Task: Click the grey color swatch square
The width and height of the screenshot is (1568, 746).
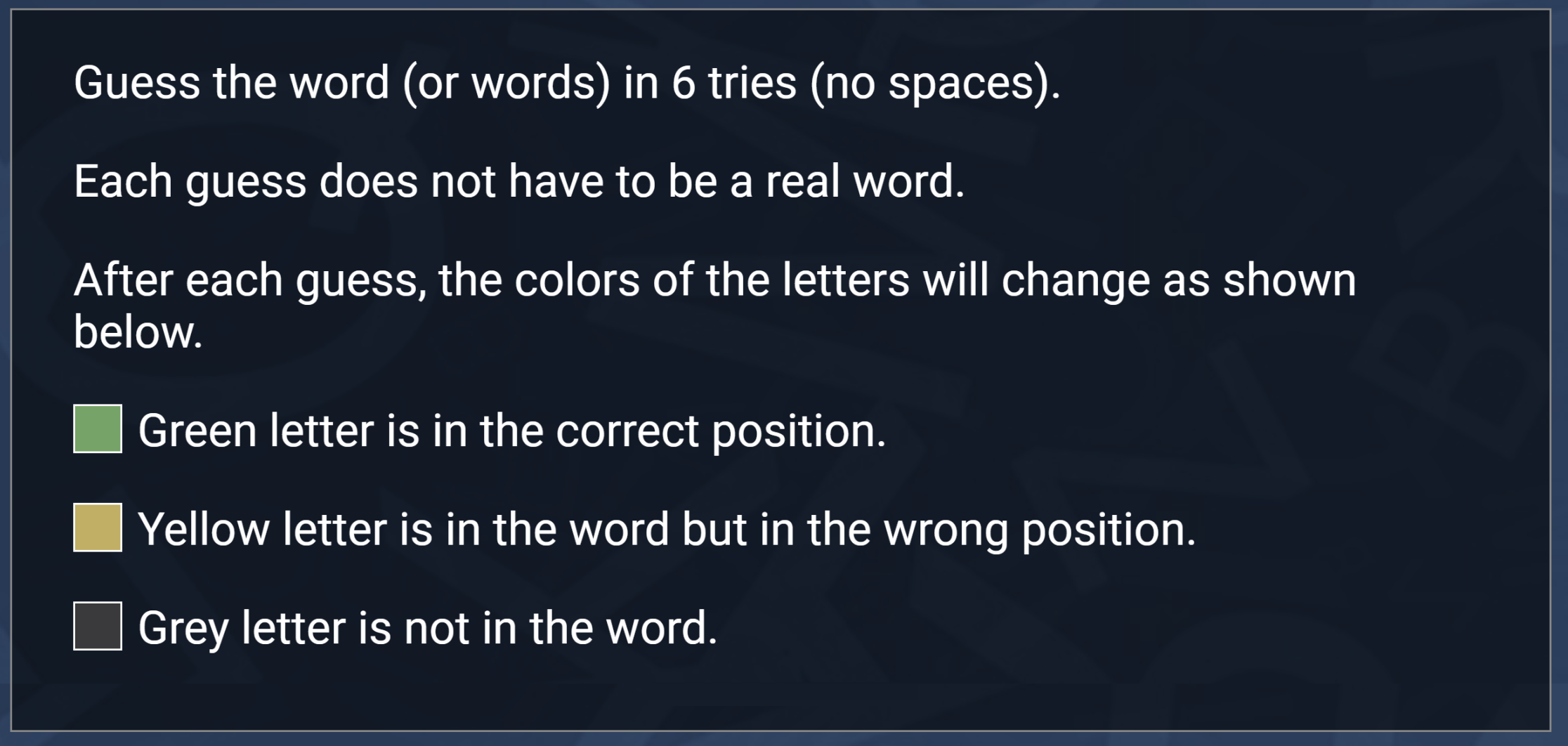Action: [x=98, y=626]
